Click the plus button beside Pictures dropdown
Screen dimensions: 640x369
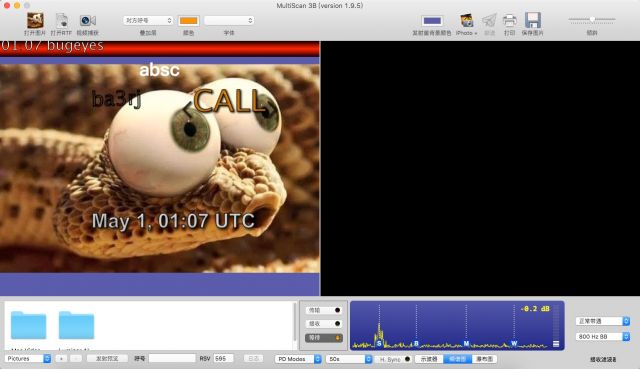click(61, 358)
